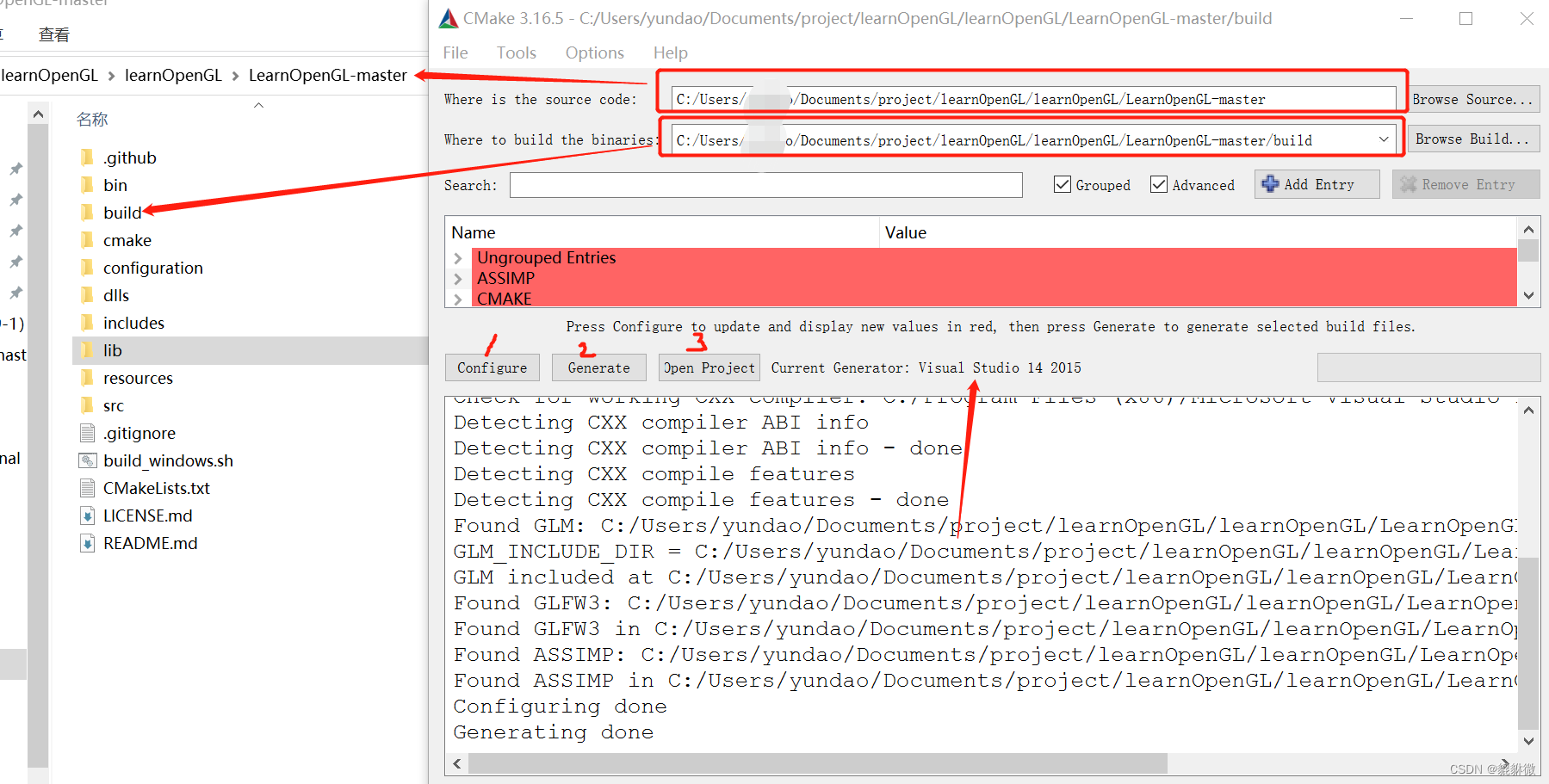
Task: Click the includes folder icon
Action: pos(87,323)
